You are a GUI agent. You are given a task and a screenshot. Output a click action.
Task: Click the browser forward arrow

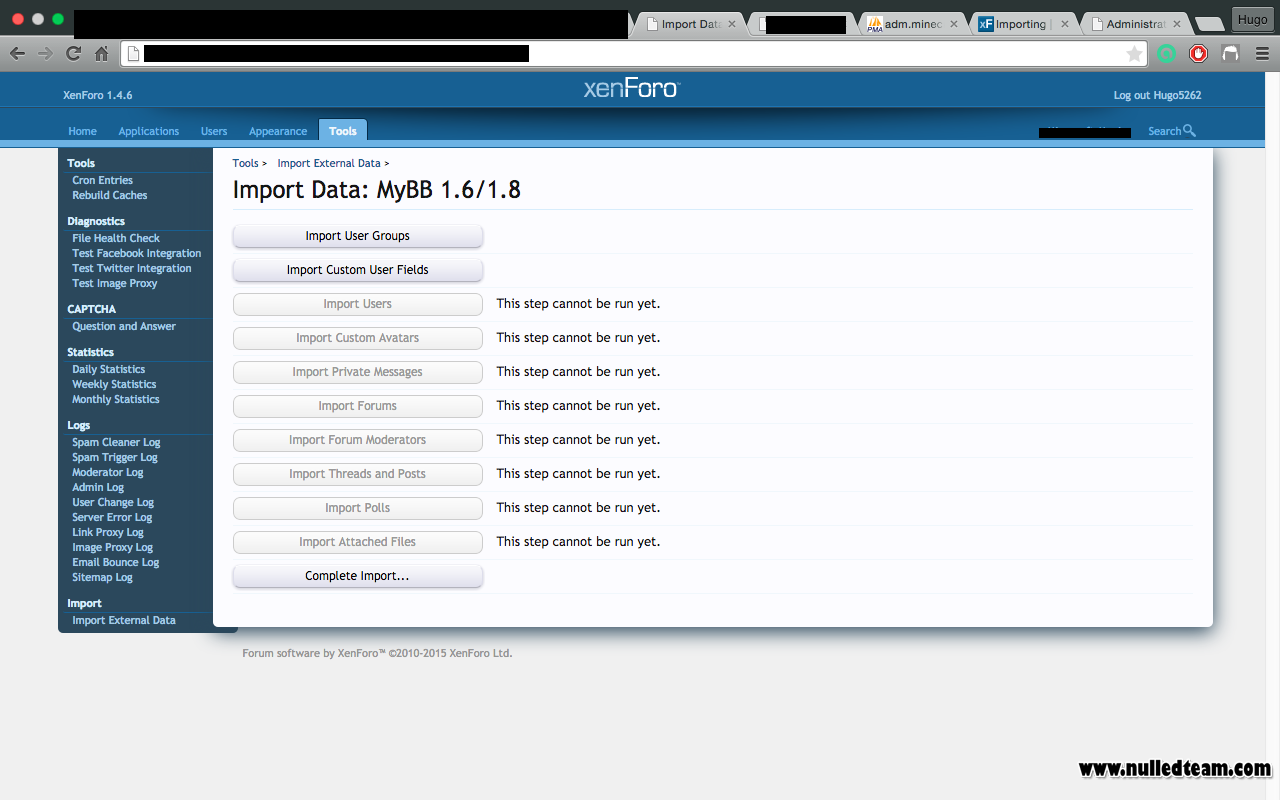45,54
